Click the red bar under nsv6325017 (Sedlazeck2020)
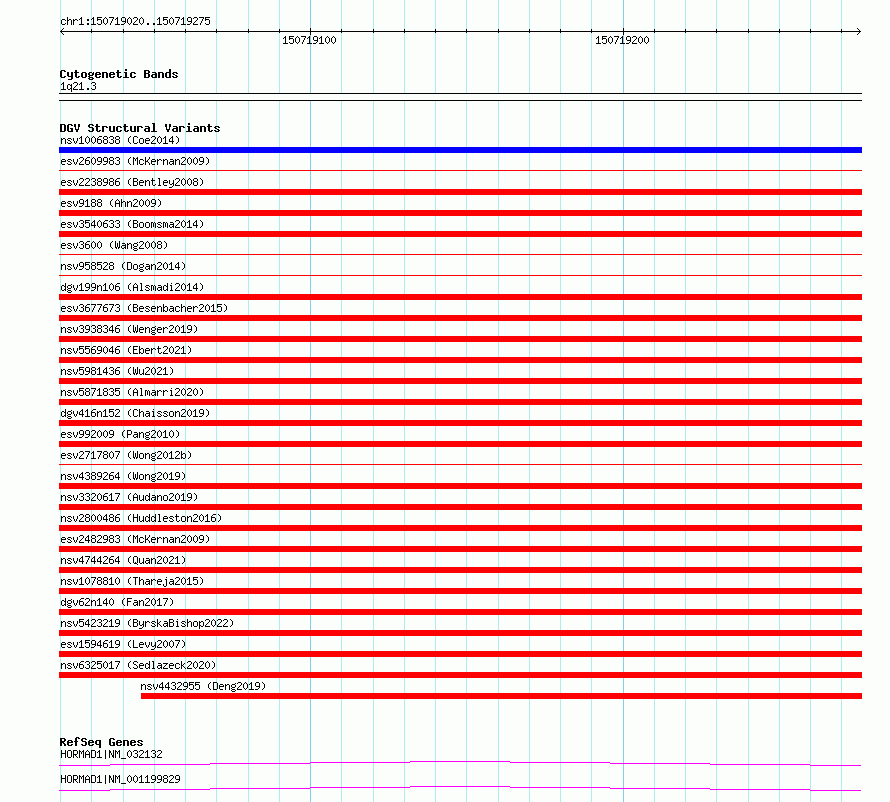 [x=460, y=675]
